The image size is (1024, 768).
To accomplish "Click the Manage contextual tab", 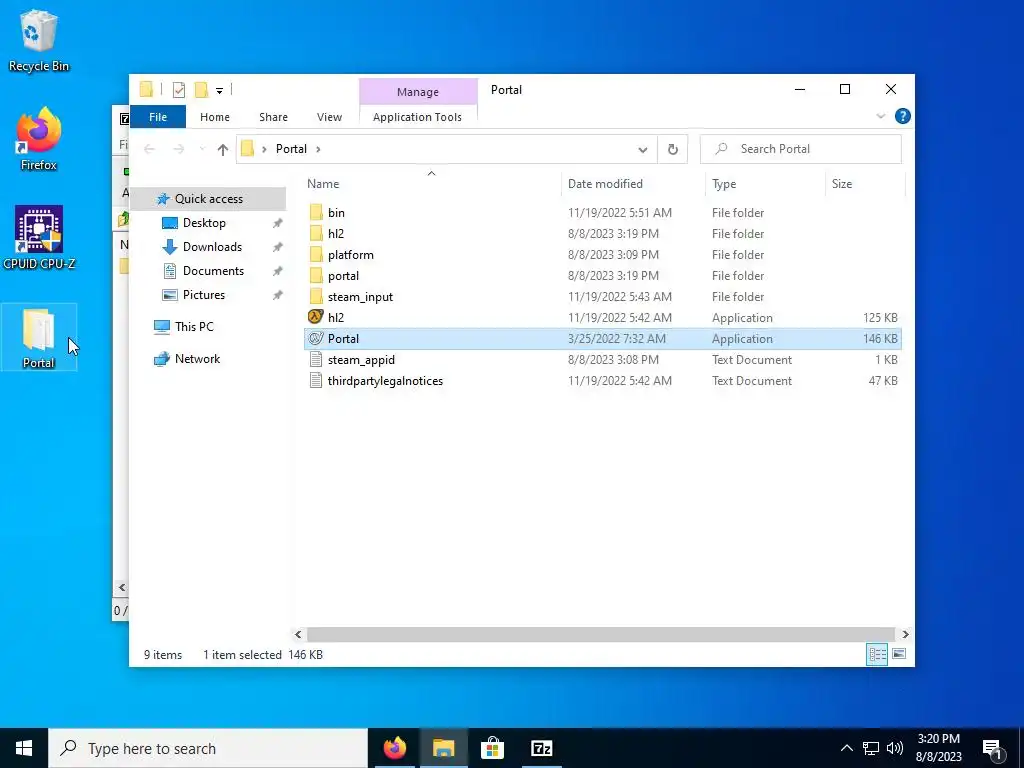I will 418,92.
